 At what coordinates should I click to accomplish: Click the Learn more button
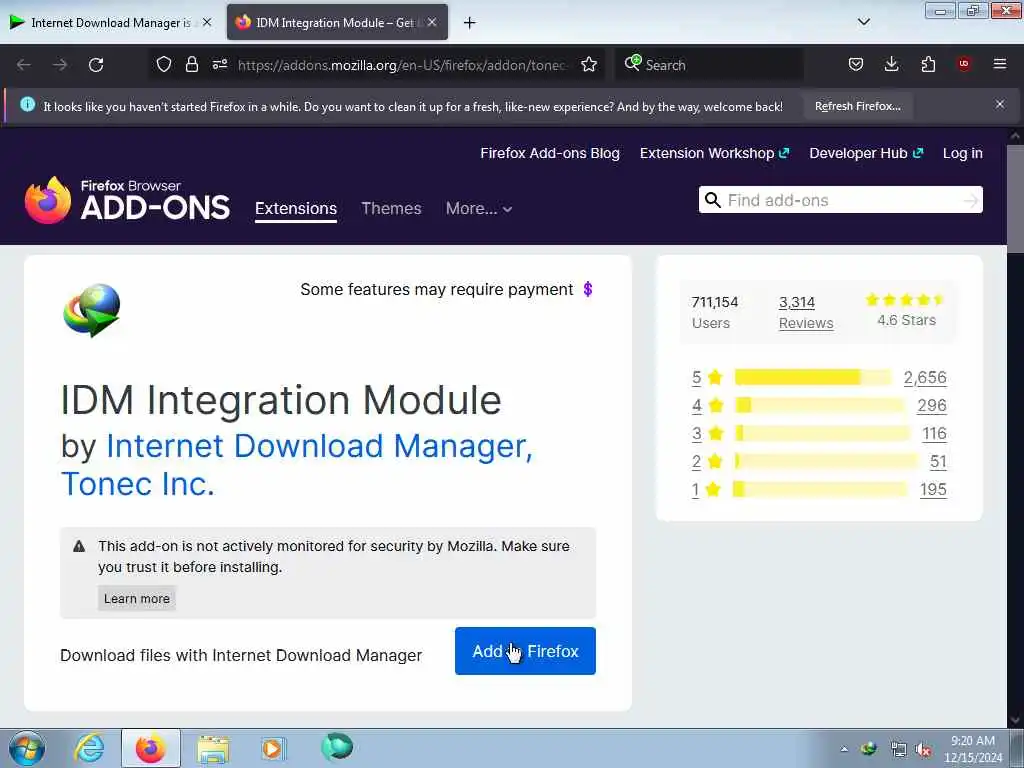(x=136, y=598)
